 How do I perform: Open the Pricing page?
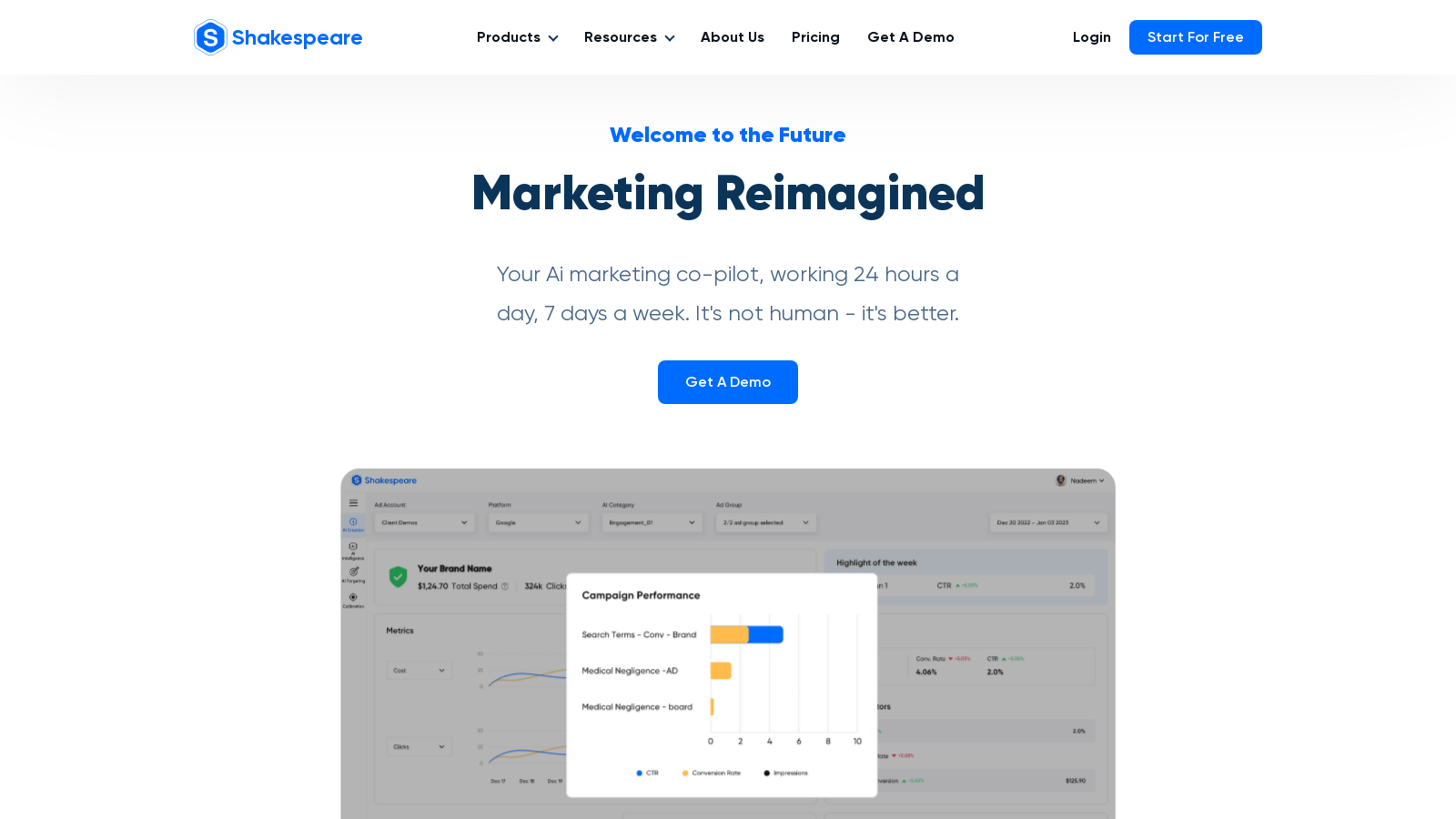click(815, 37)
